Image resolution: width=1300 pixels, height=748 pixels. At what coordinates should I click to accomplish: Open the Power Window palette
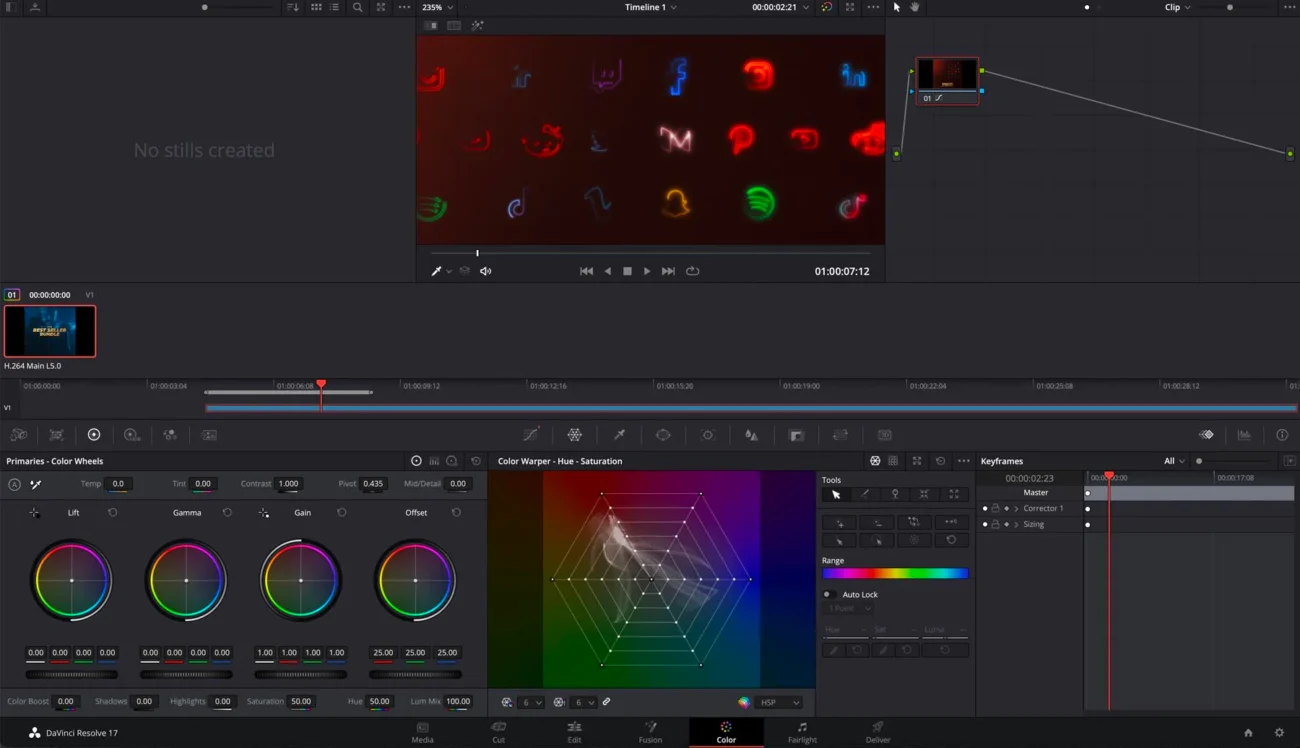click(663, 435)
